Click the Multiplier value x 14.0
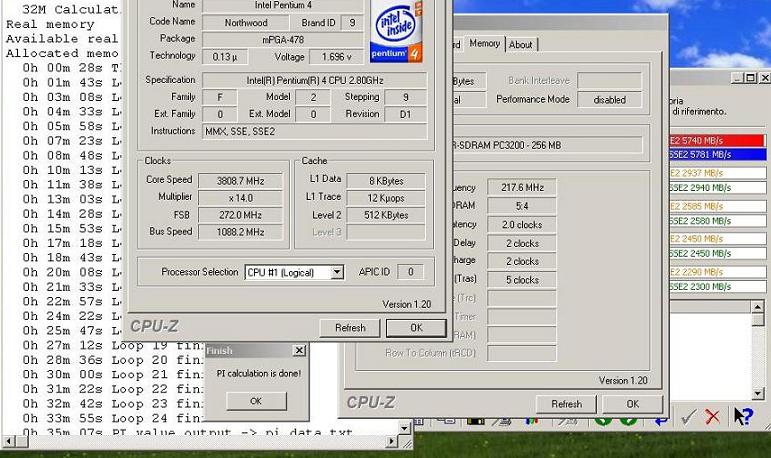Image resolution: width=771 pixels, height=458 pixels. point(240,198)
